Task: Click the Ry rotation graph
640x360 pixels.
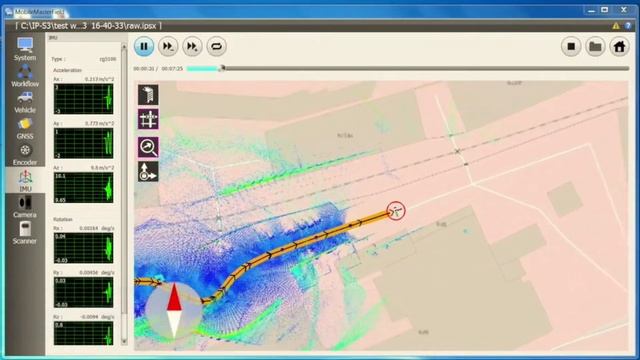Action: tap(83, 292)
